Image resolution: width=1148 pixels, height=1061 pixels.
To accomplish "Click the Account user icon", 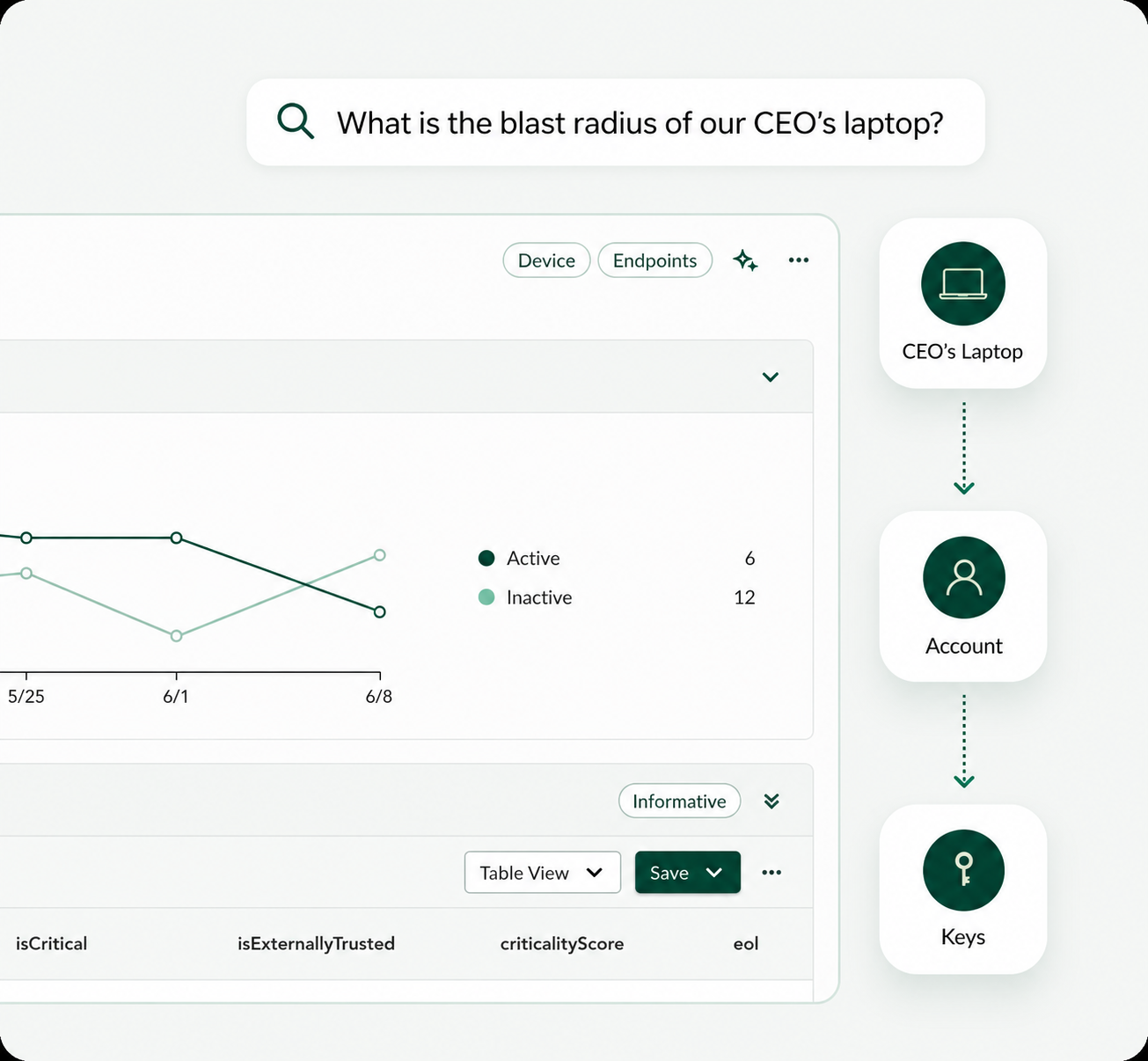I will pyautogui.click(x=964, y=578).
